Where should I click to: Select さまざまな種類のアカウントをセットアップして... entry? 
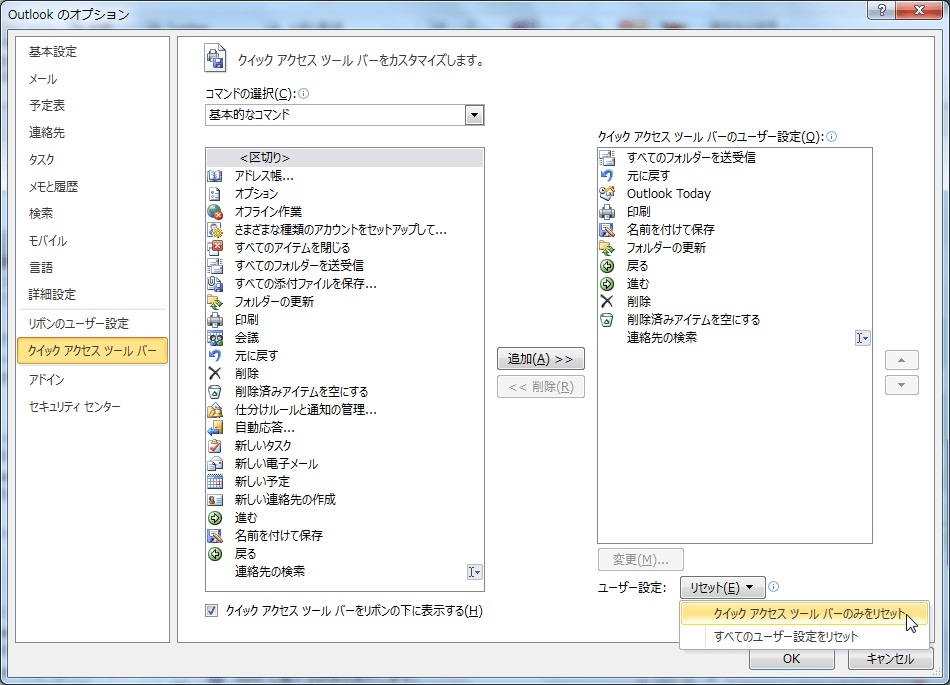pyautogui.click(x=345, y=230)
